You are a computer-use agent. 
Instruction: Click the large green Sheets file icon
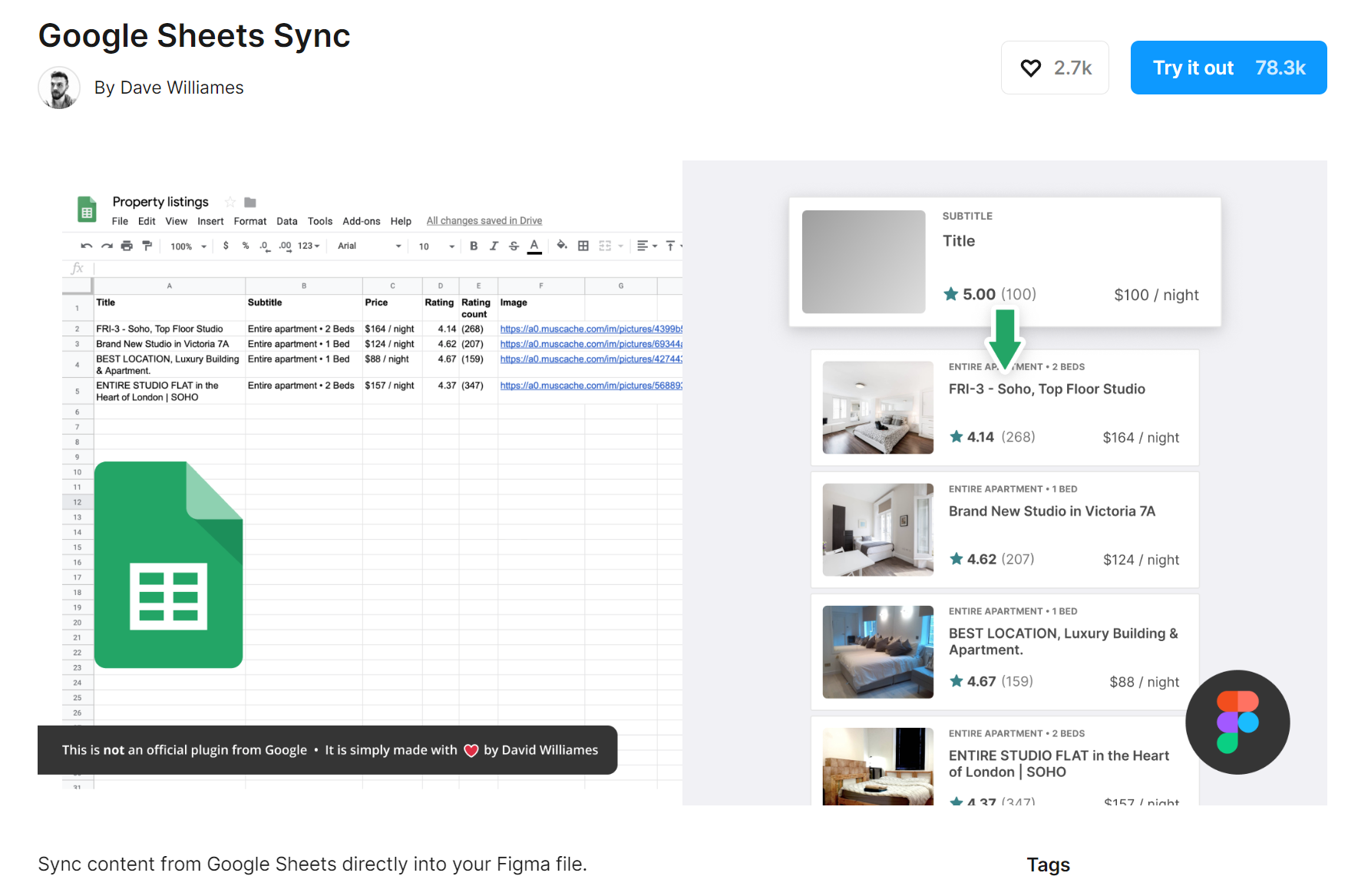[169, 564]
